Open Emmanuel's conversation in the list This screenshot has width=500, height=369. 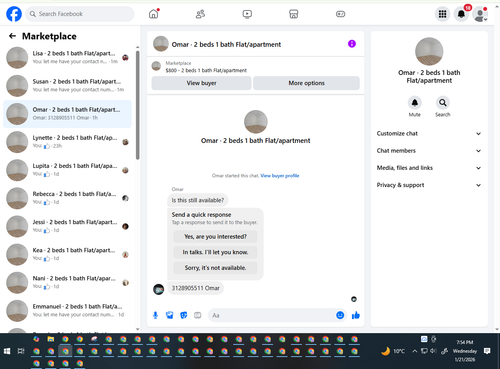(67, 311)
